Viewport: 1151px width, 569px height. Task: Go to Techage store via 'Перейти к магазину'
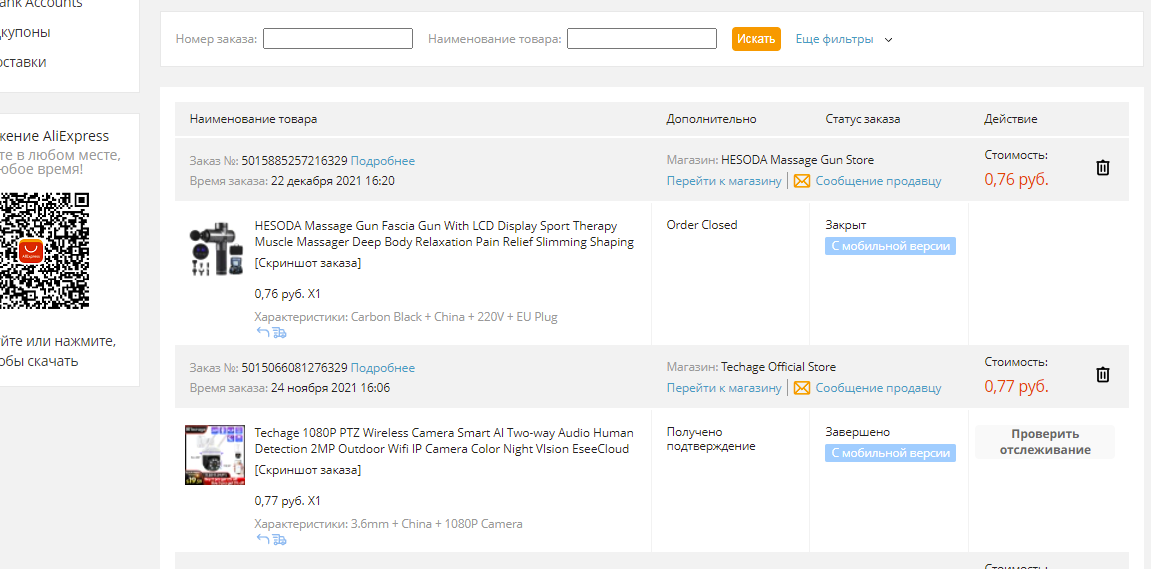pyautogui.click(x=724, y=388)
